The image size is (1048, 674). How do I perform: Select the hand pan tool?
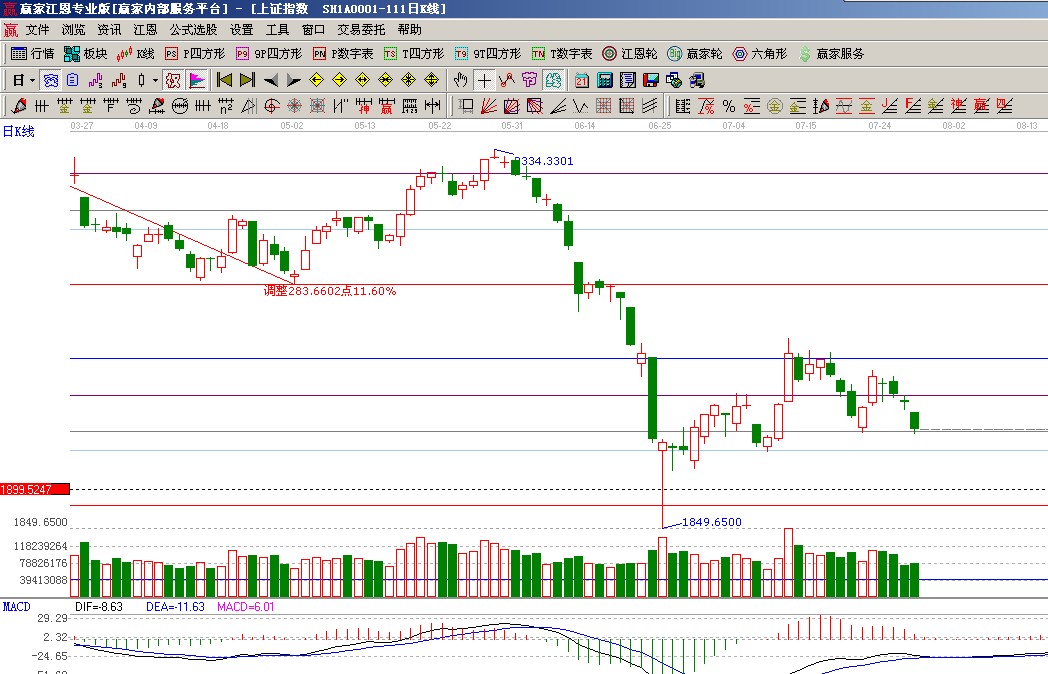coord(460,80)
